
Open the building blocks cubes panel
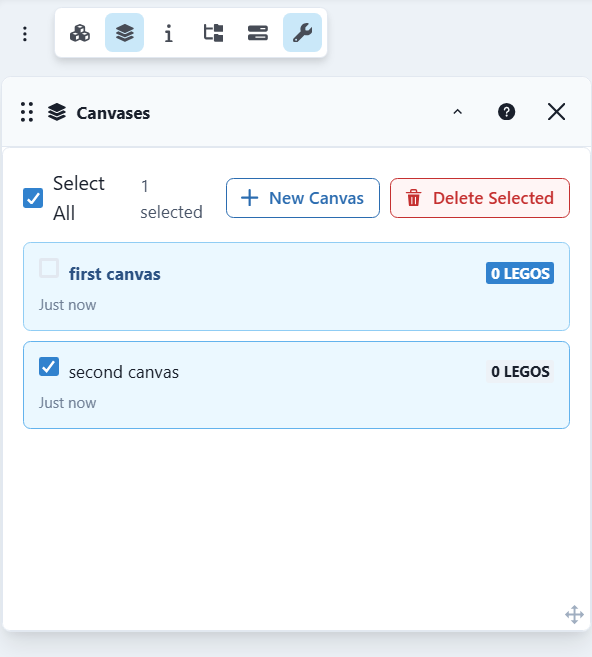click(80, 33)
